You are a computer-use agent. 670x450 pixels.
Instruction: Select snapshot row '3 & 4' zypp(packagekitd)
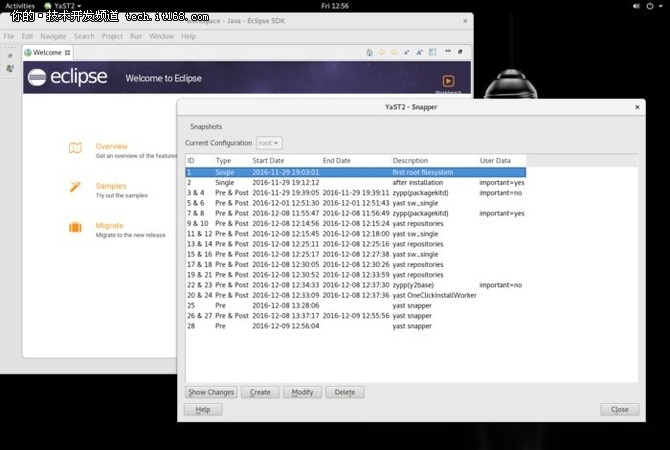pyautogui.click(x=356, y=193)
